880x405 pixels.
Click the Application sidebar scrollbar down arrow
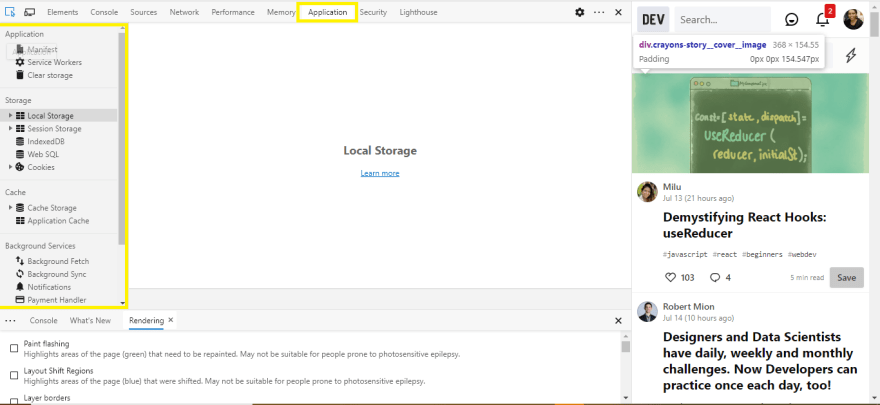[122, 303]
